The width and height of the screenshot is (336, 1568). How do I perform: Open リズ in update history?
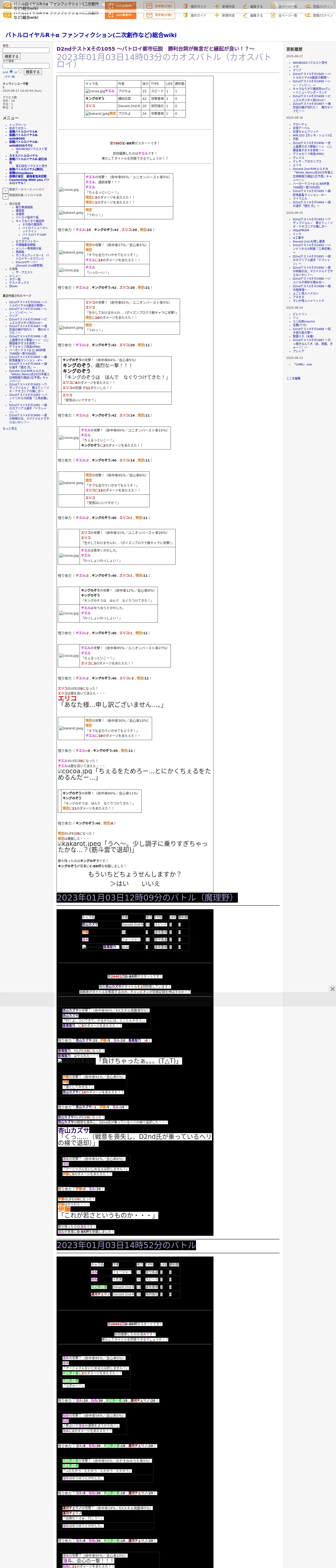coord(296,66)
